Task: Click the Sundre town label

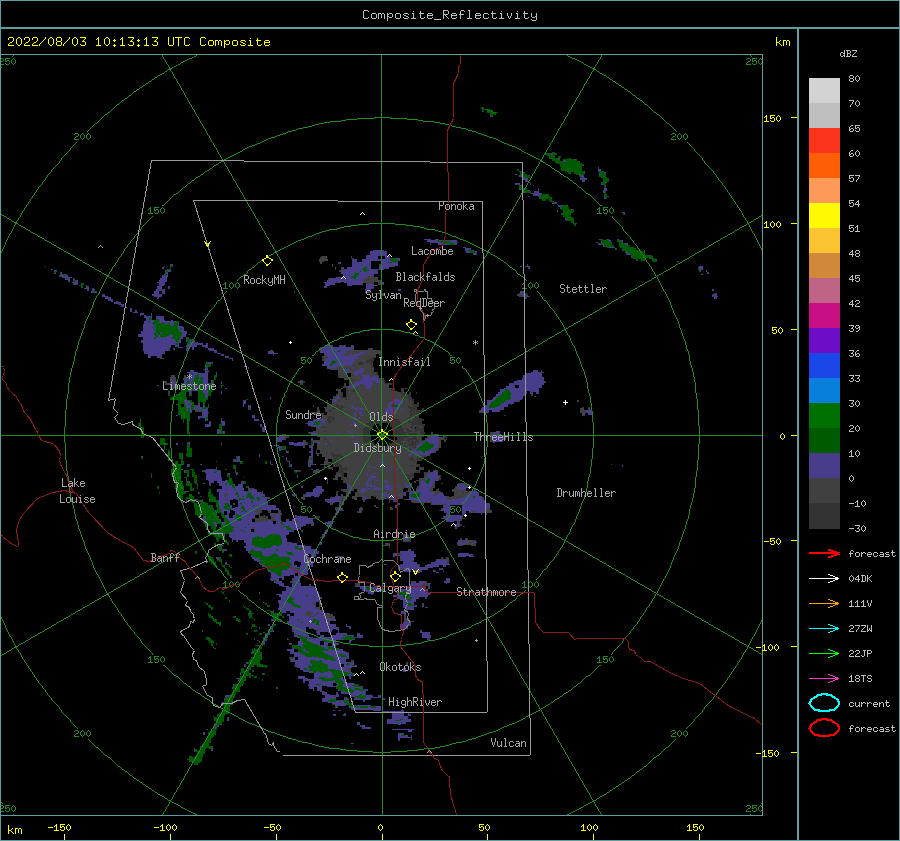Action: [303, 414]
